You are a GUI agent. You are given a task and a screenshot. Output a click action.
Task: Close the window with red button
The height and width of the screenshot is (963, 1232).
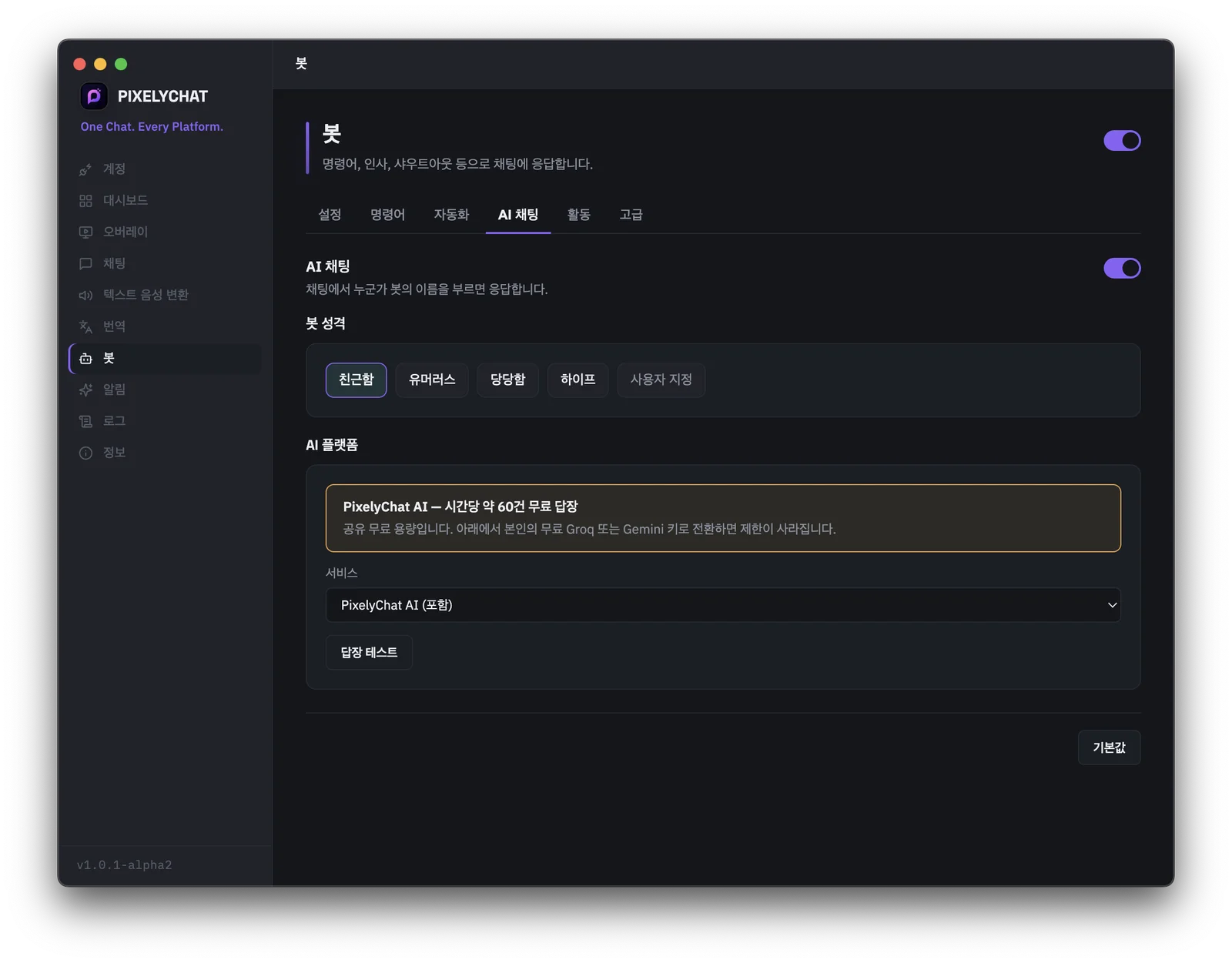click(79, 64)
